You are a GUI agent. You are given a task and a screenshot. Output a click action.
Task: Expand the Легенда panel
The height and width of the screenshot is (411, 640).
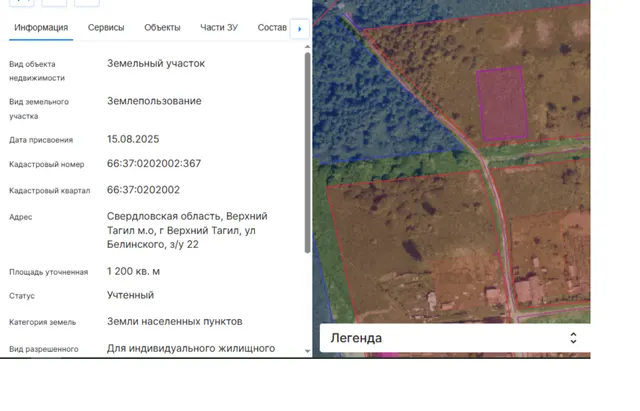click(455, 338)
